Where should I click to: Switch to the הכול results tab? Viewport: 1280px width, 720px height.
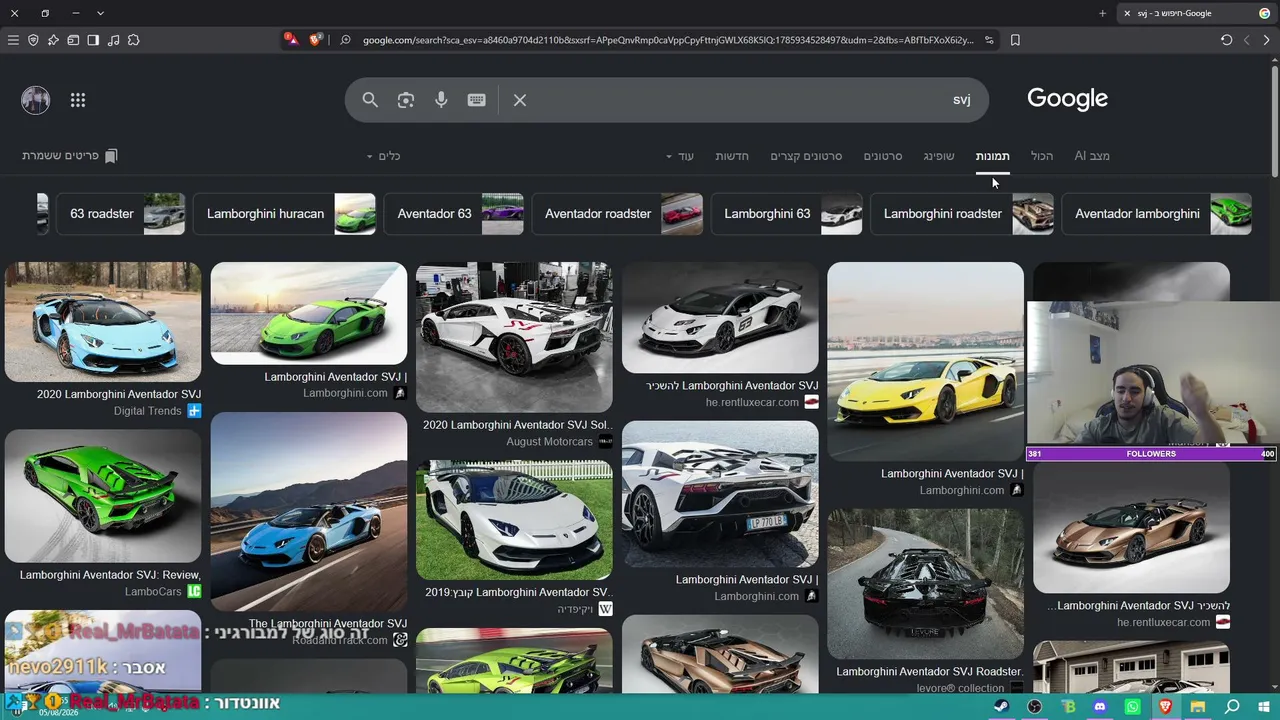click(x=1042, y=156)
